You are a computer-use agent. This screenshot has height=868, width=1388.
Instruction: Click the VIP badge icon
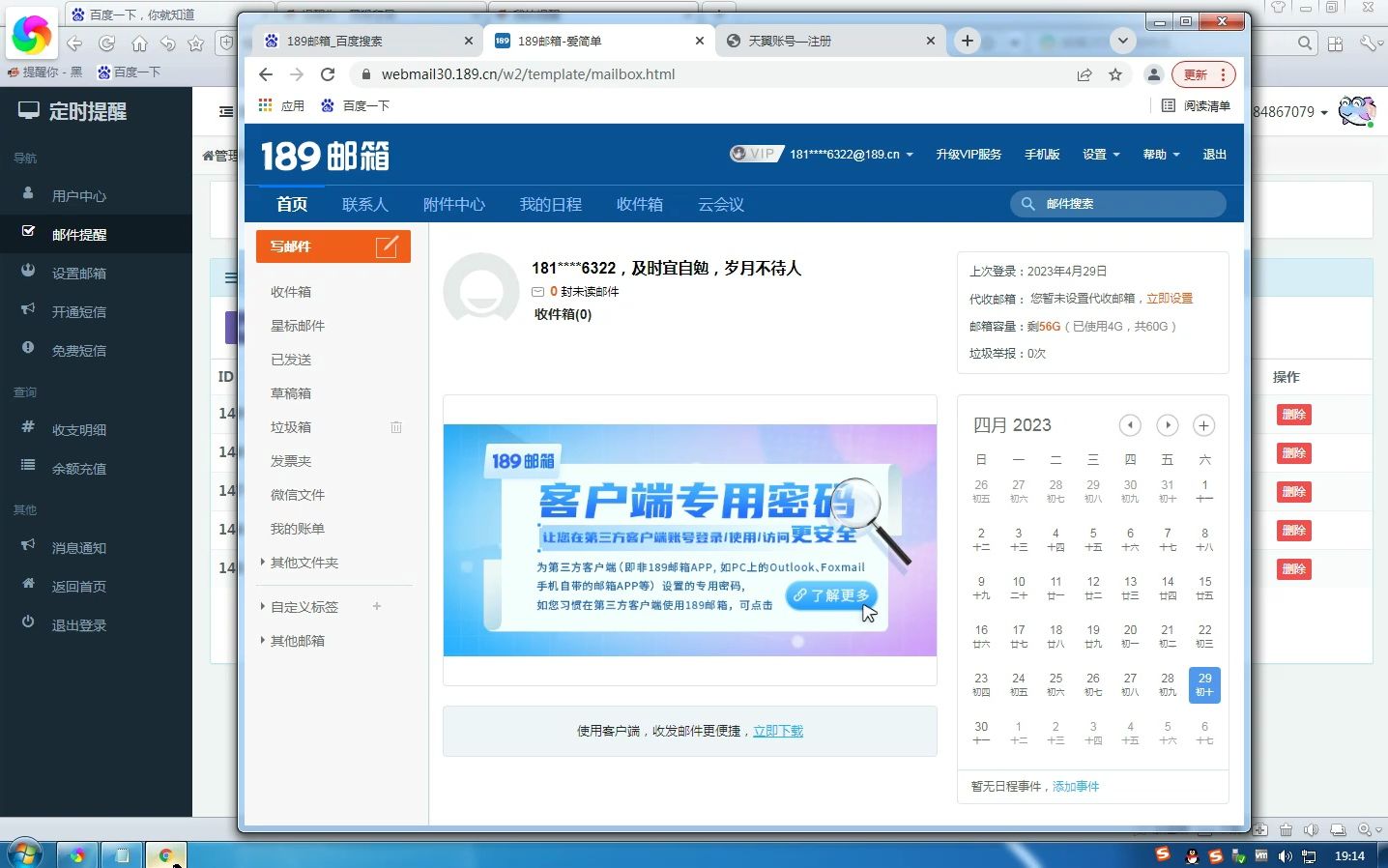pyautogui.click(x=755, y=154)
